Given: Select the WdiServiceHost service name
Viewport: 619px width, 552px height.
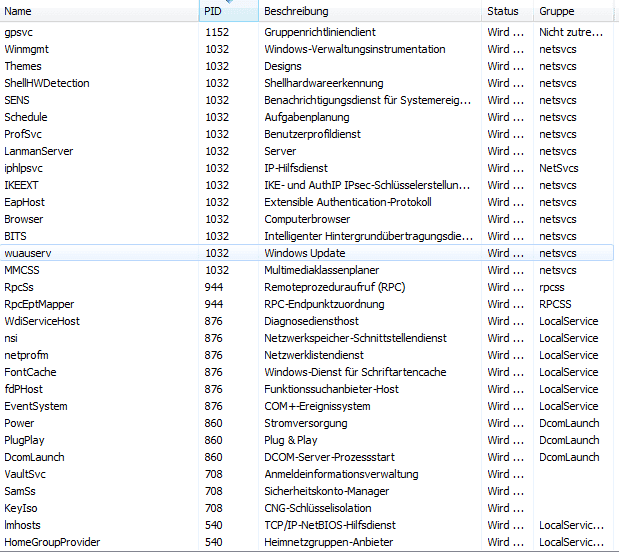Looking at the screenshot, I should click(x=42, y=321).
